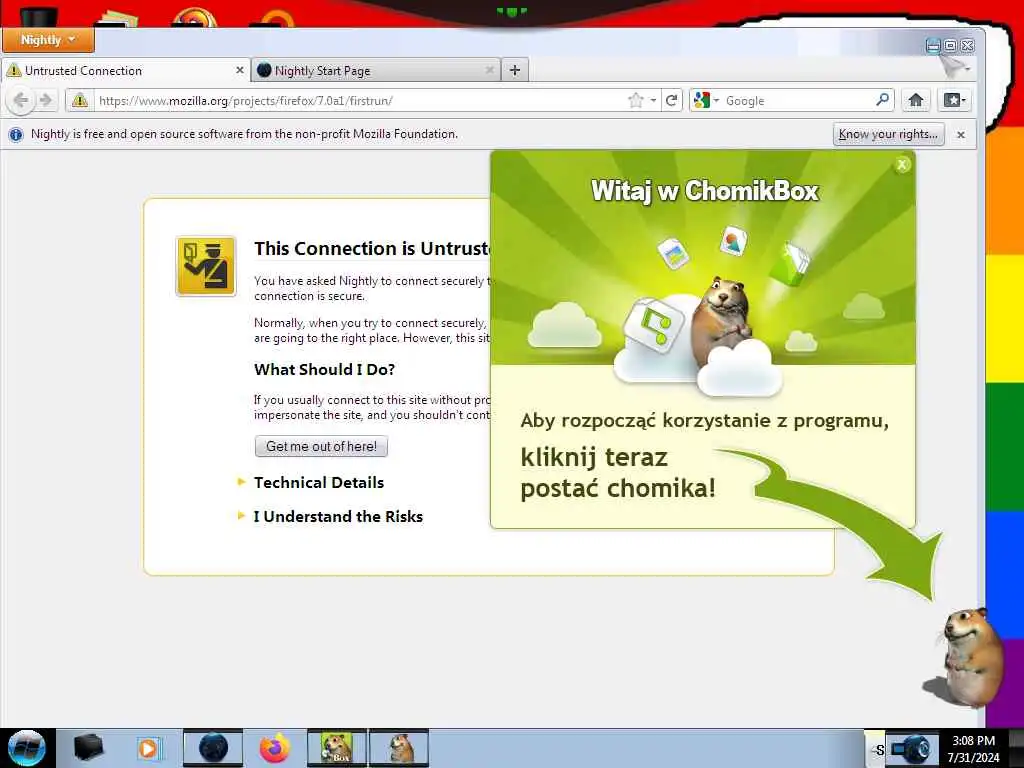Click the Get me out of here! button
Image resolution: width=1024 pixels, height=768 pixels.
coord(321,447)
